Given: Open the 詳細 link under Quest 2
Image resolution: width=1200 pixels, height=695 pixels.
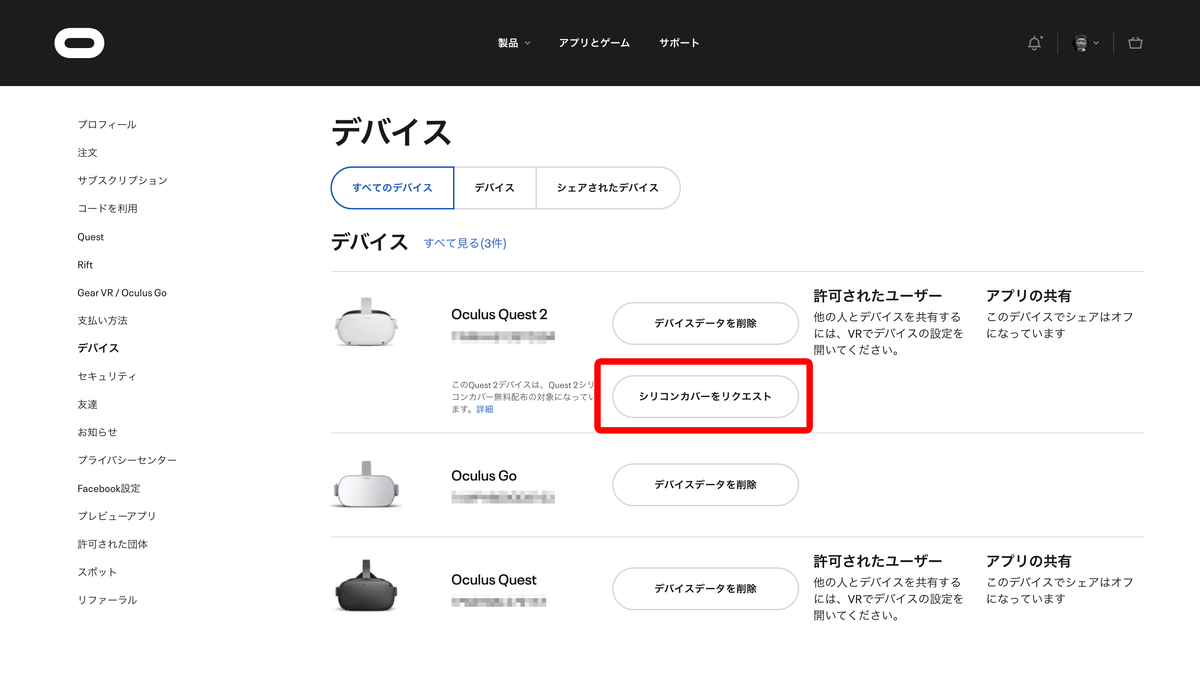Looking at the screenshot, I should pyautogui.click(x=484, y=410).
